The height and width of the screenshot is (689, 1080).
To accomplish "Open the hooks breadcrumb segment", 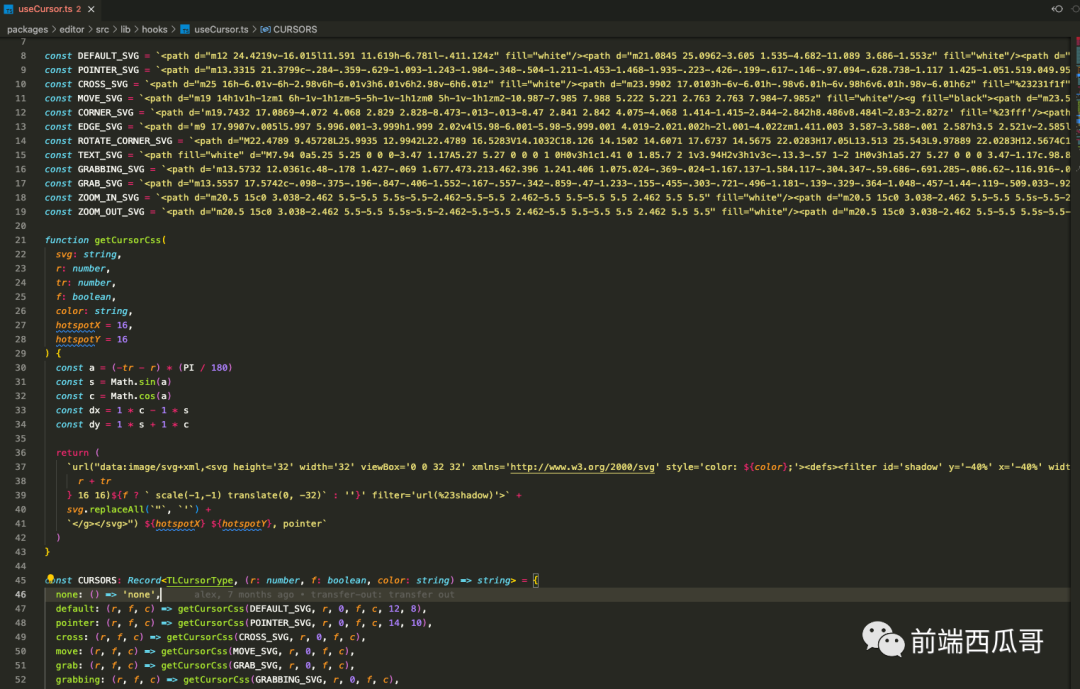I will (x=154, y=30).
